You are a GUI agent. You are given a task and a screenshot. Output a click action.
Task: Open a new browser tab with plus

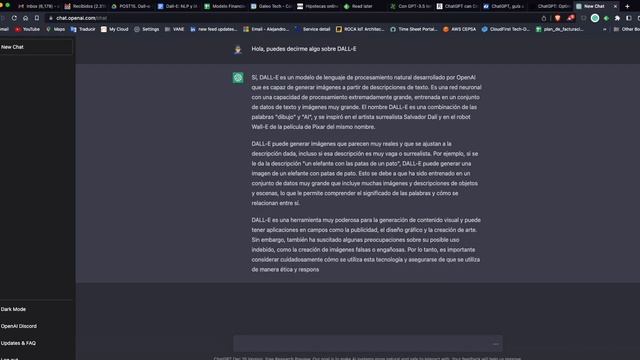coord(627,6)
